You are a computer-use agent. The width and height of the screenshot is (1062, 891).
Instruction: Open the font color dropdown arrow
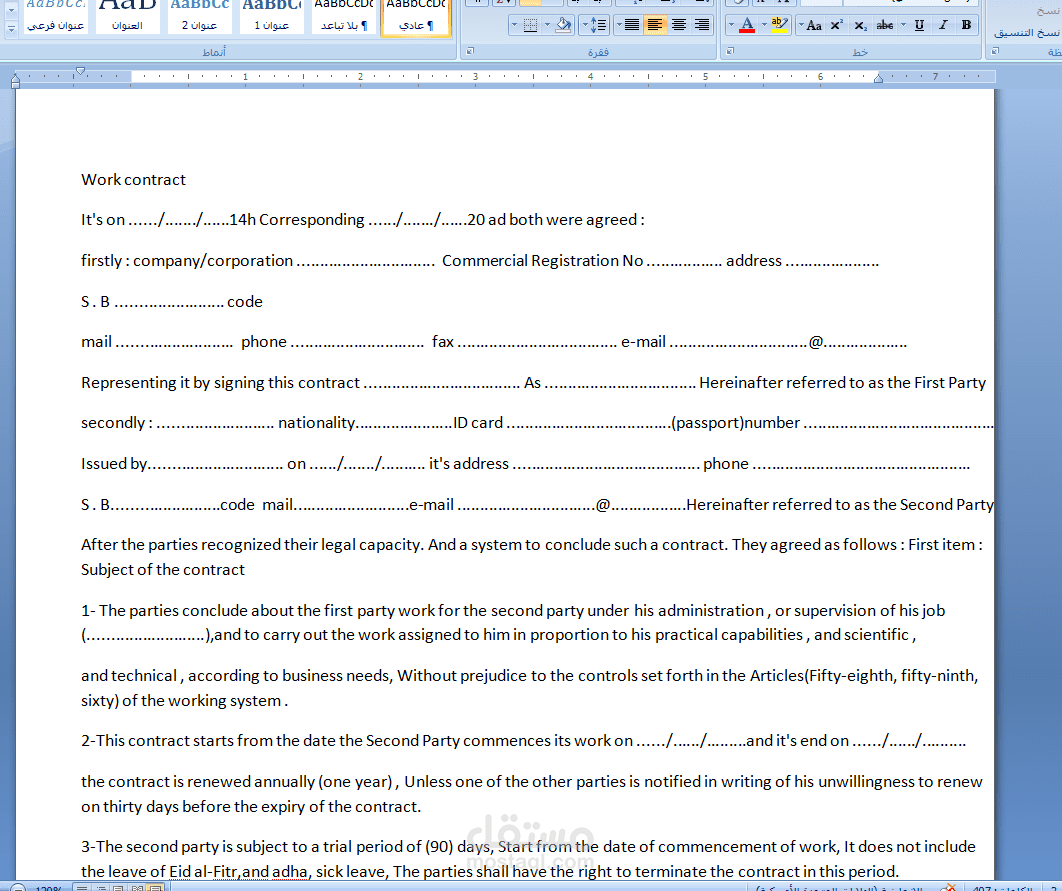731,25
